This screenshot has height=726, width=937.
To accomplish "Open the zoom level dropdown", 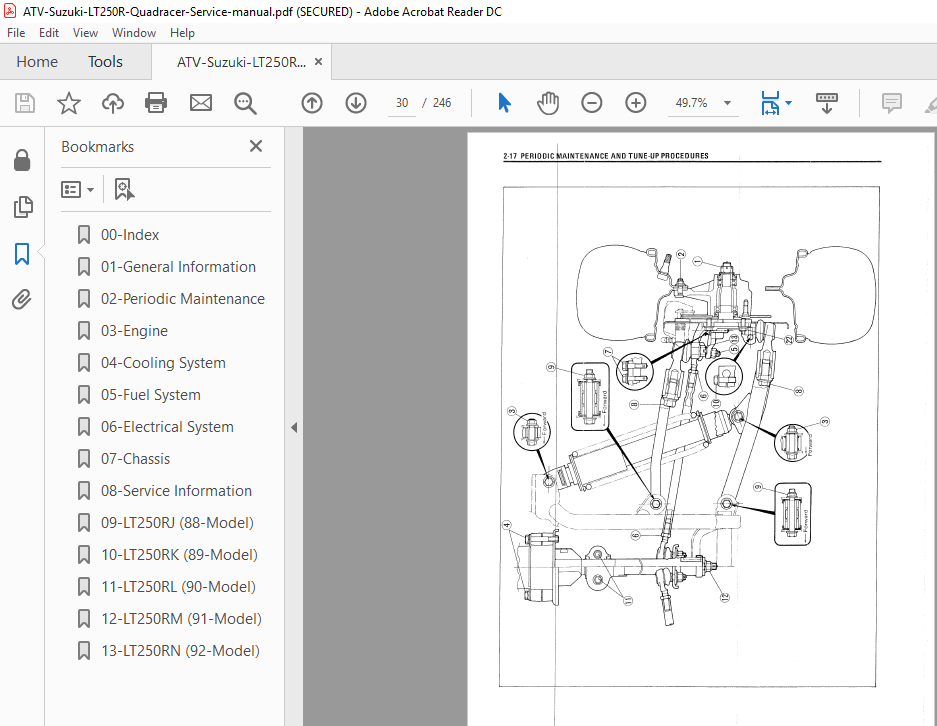I will [727, 103].
